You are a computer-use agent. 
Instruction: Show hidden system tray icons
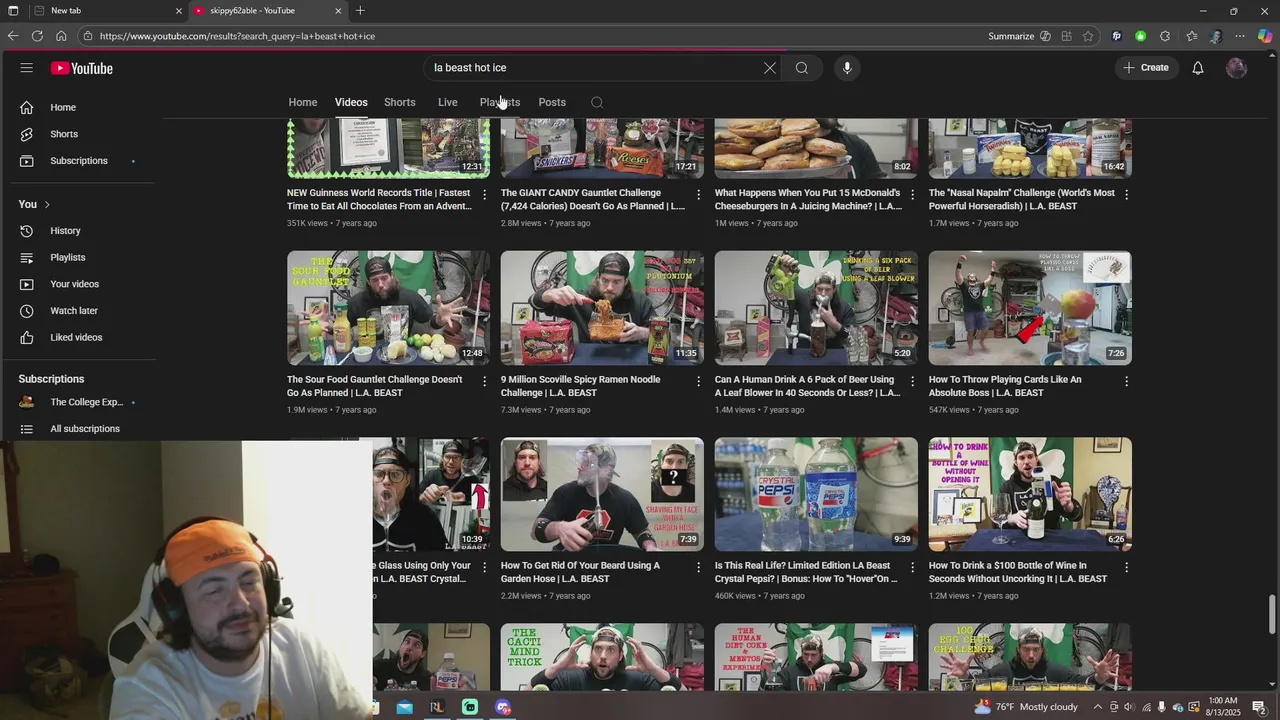click(1097, 707)
